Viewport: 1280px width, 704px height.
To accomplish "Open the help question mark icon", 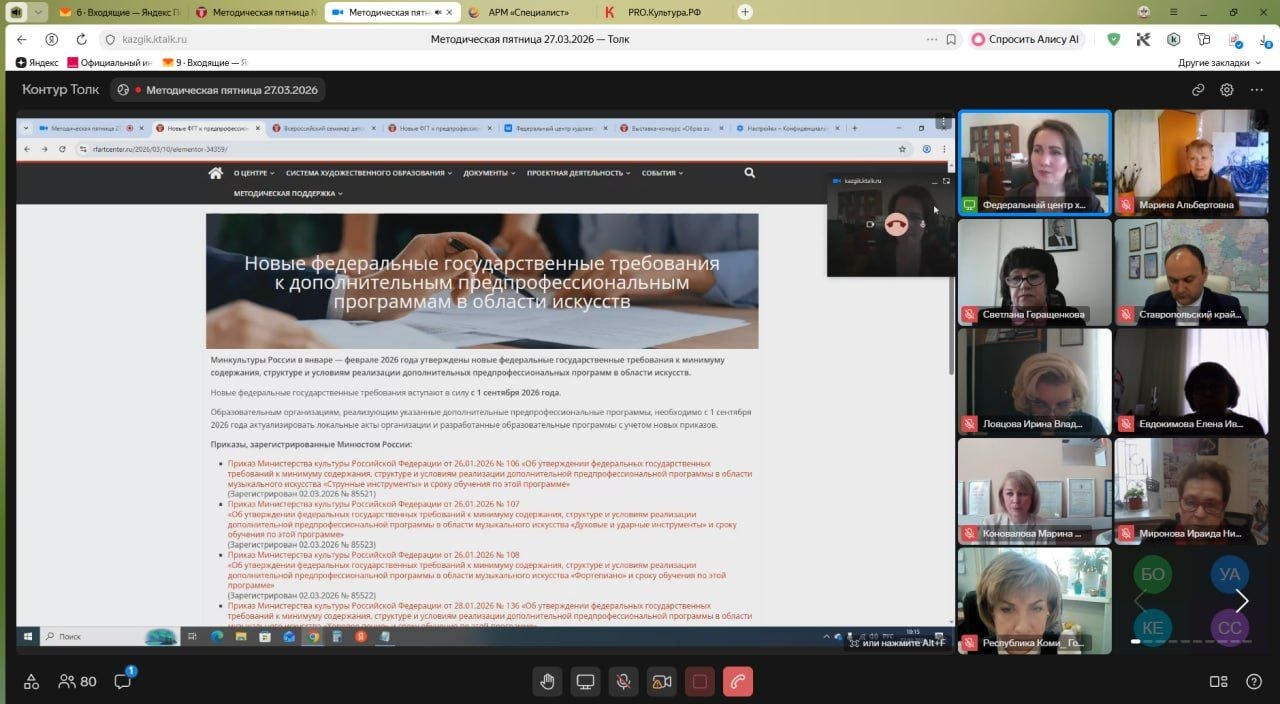I will coord(1253,682).
